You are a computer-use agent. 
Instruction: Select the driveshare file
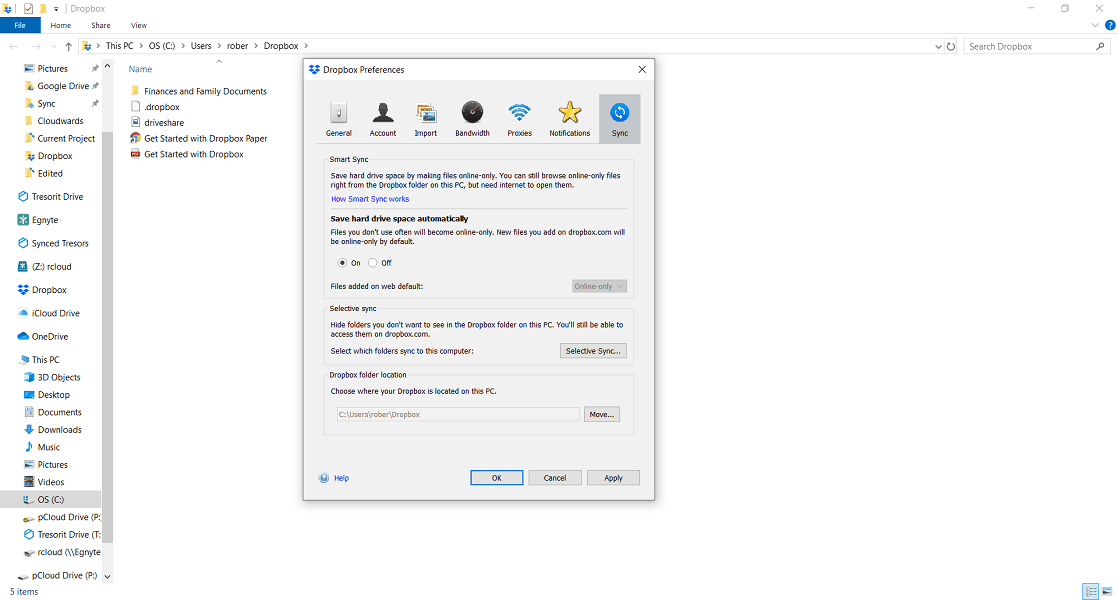164,123
